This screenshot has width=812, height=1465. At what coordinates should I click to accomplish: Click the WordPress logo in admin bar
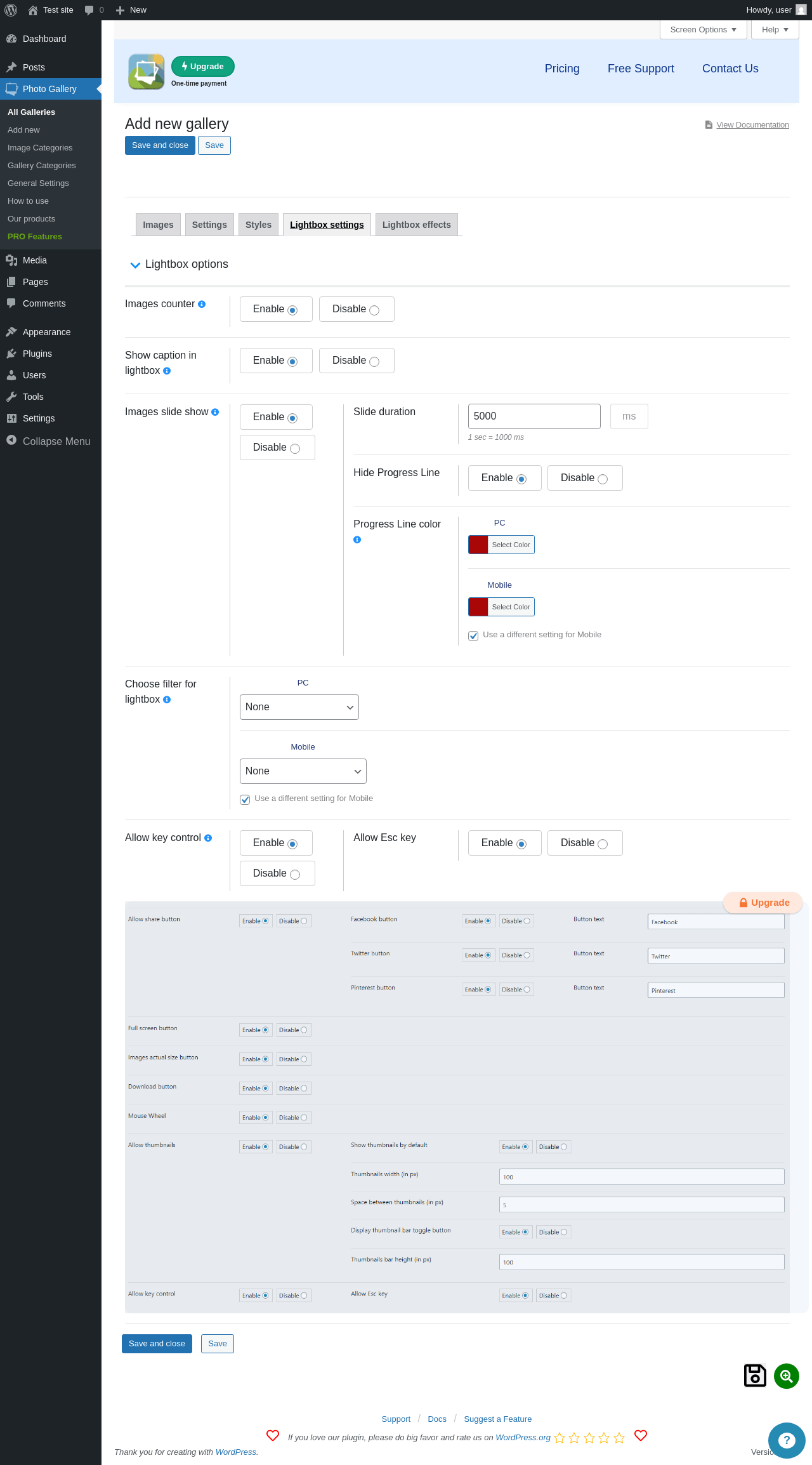coord(11,10)
